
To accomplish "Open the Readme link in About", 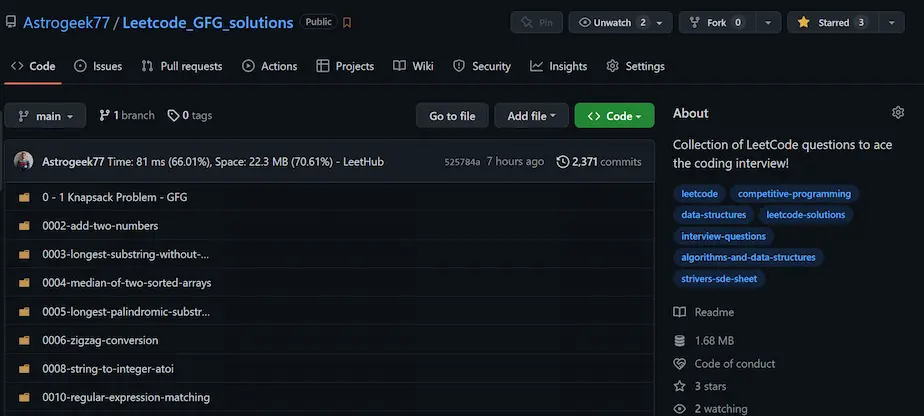I will [714, 312].
